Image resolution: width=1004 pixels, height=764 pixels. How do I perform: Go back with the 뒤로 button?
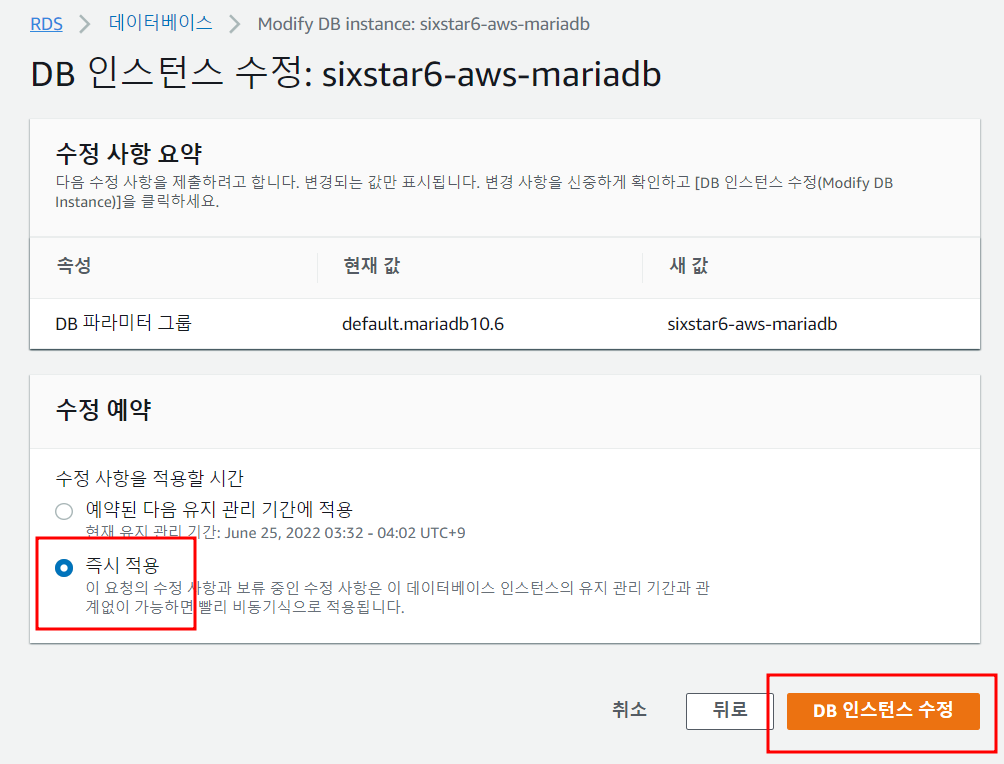(730, 710)
